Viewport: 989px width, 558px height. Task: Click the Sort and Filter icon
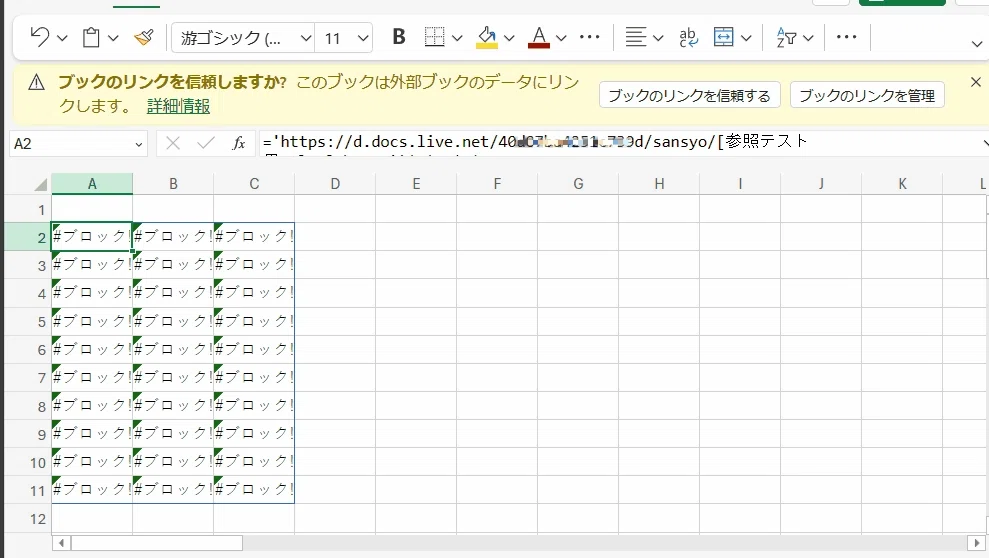point(787,37)
